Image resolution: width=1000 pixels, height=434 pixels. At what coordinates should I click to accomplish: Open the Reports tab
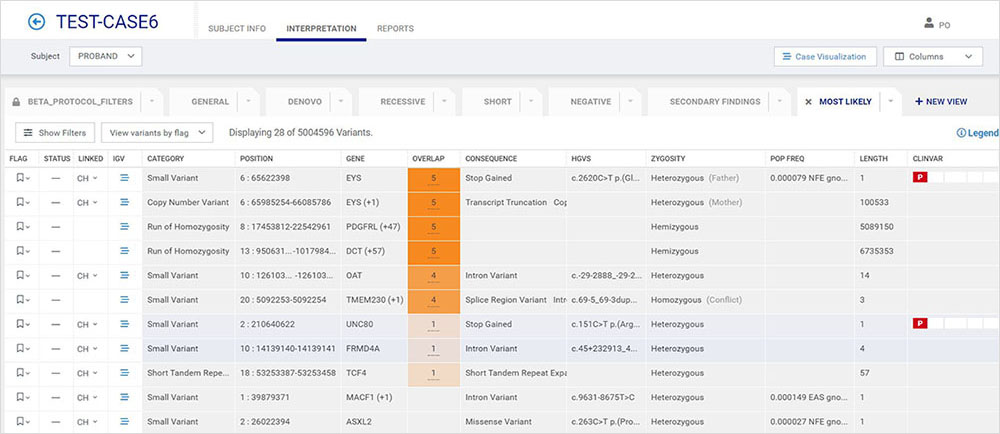[395, 28]
